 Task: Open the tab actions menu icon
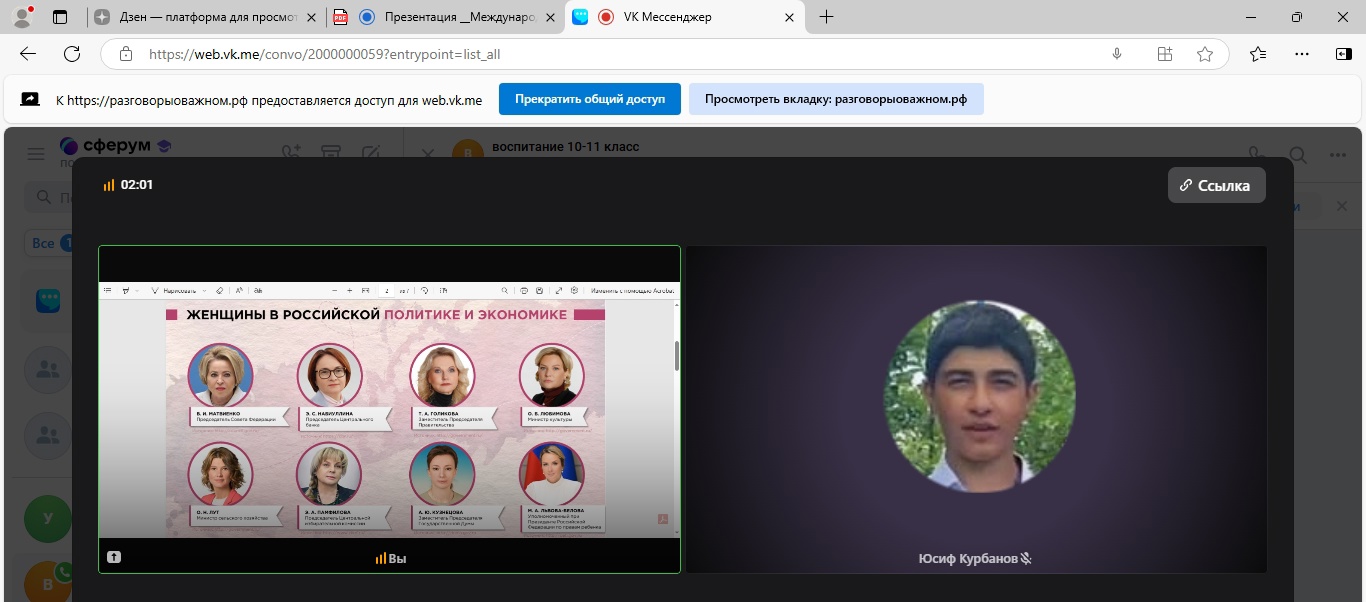coord(60,17)
